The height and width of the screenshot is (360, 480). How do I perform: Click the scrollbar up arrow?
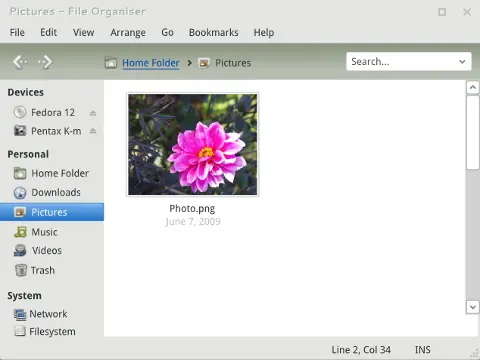point(473,88)
